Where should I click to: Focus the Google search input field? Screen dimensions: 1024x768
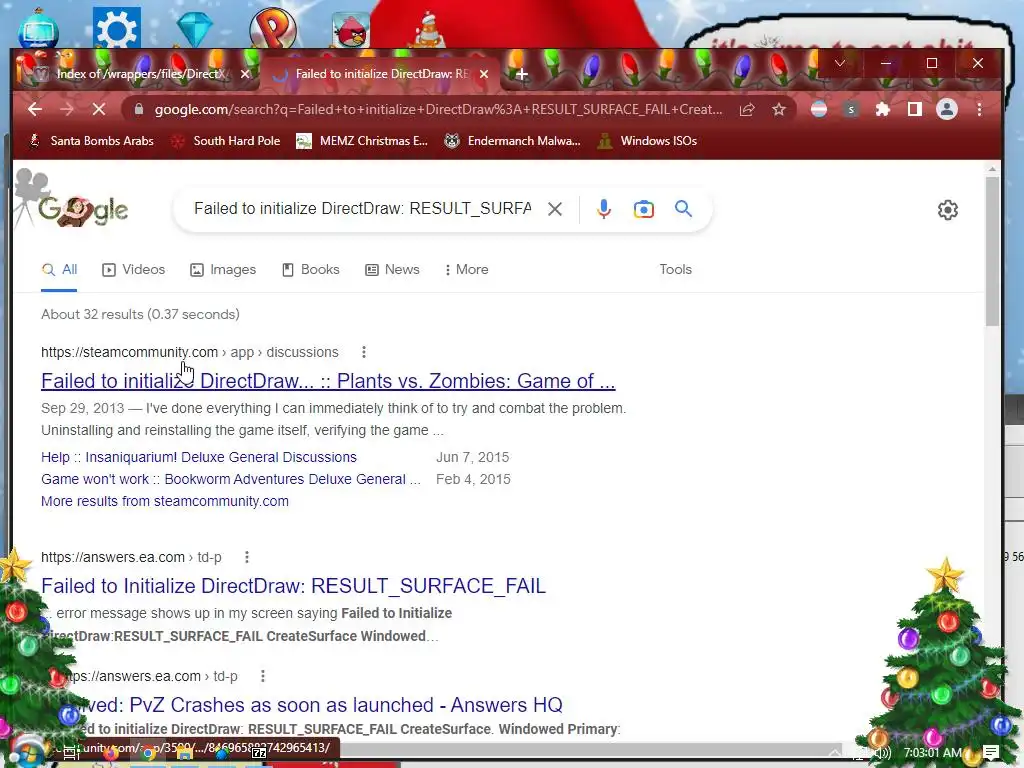(362, 209)
